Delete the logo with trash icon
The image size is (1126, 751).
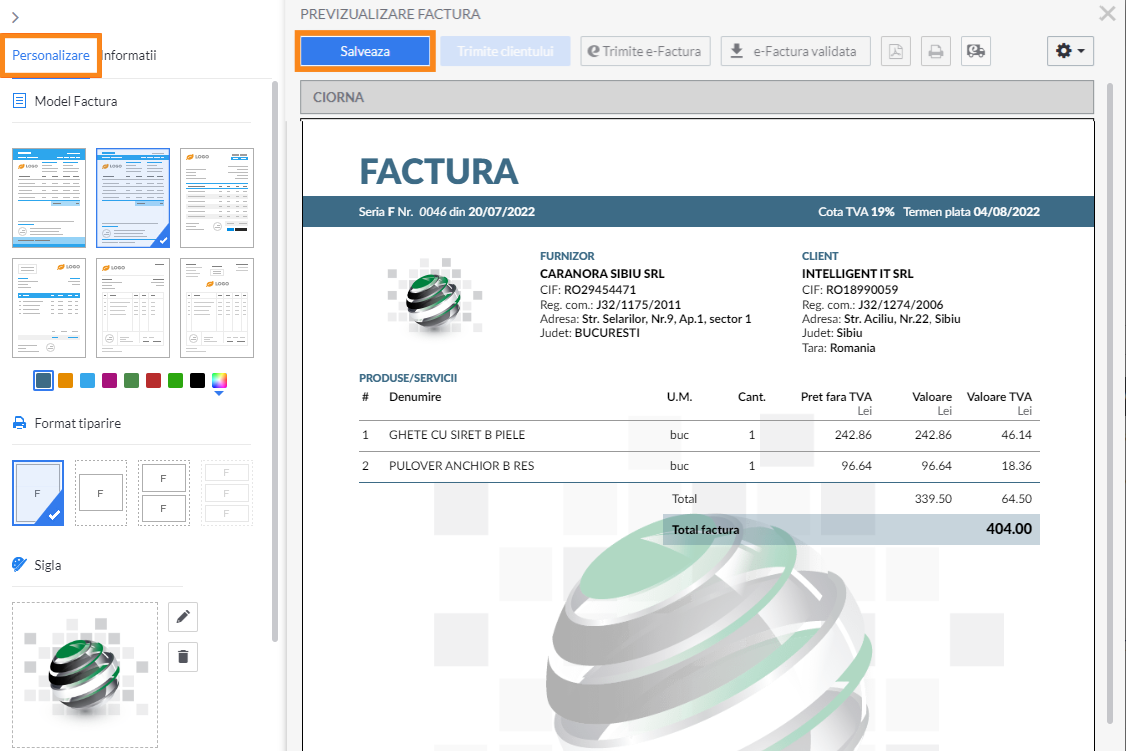tap(183, 656)
